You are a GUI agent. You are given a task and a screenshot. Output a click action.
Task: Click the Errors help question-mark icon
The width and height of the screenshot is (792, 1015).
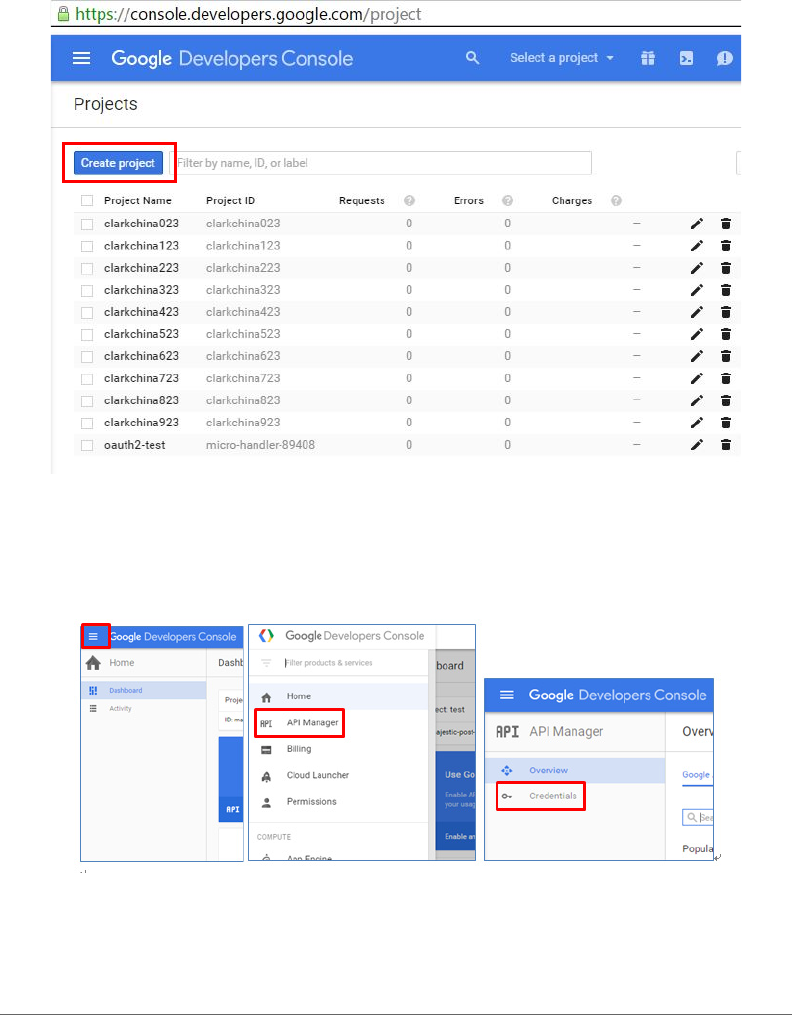508,201
